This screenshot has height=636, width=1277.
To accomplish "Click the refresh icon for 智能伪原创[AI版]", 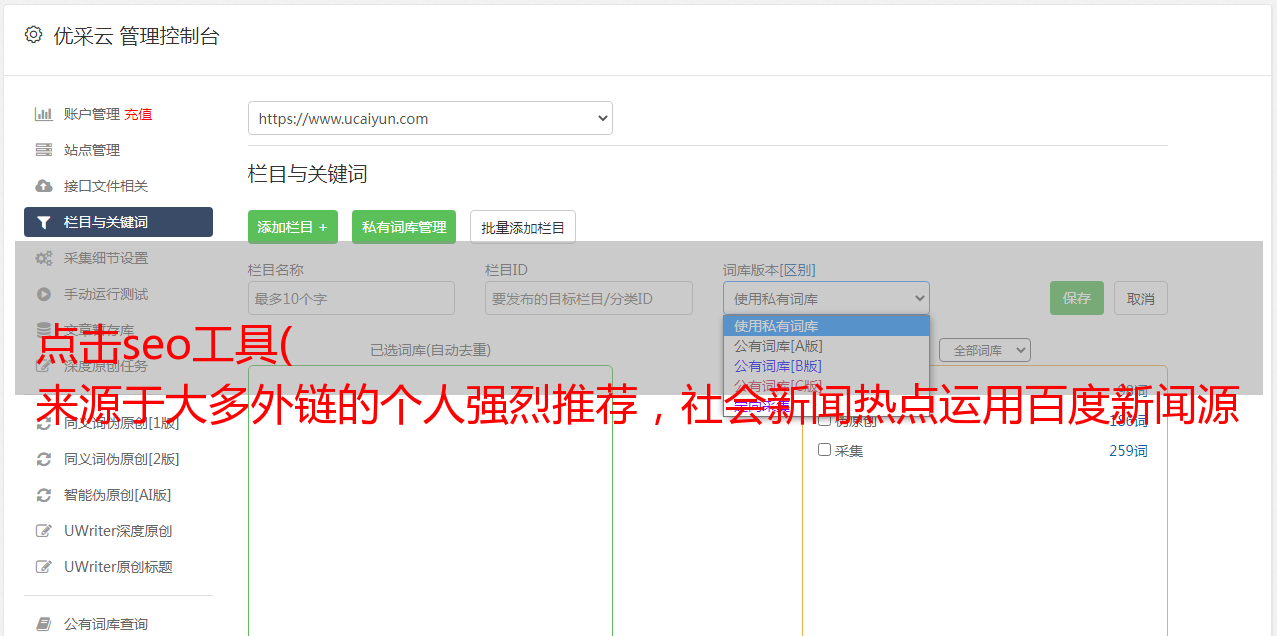I will tap(44, 495).
